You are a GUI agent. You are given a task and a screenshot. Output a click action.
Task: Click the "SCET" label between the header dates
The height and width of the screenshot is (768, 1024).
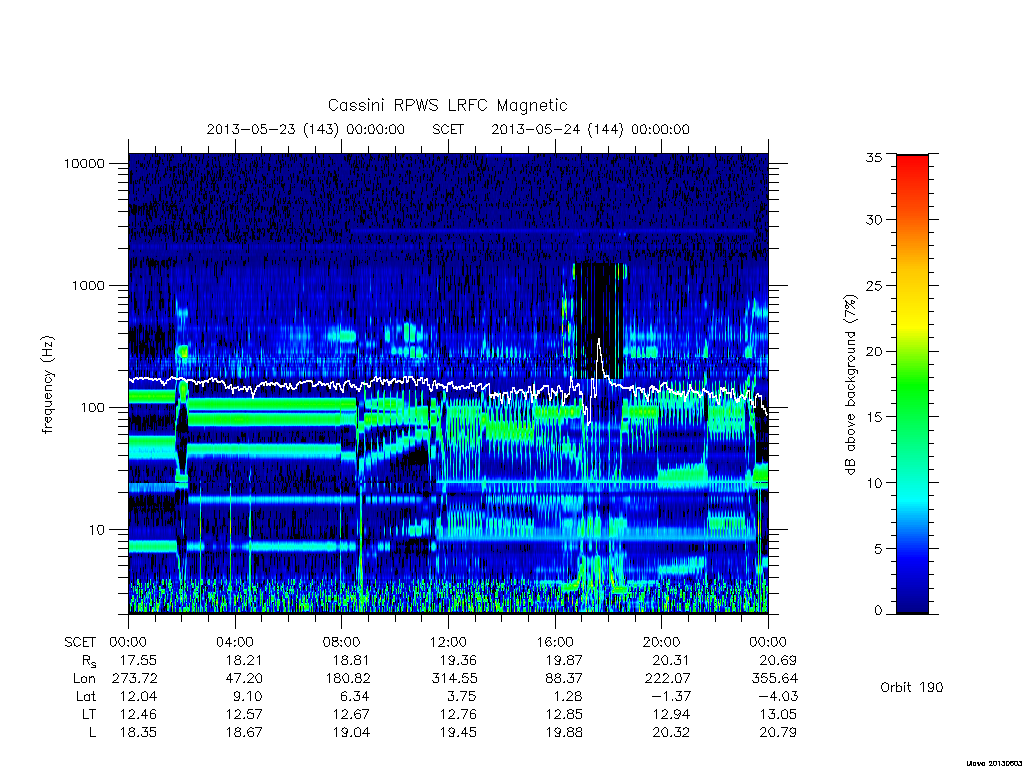tap(448, 129)
